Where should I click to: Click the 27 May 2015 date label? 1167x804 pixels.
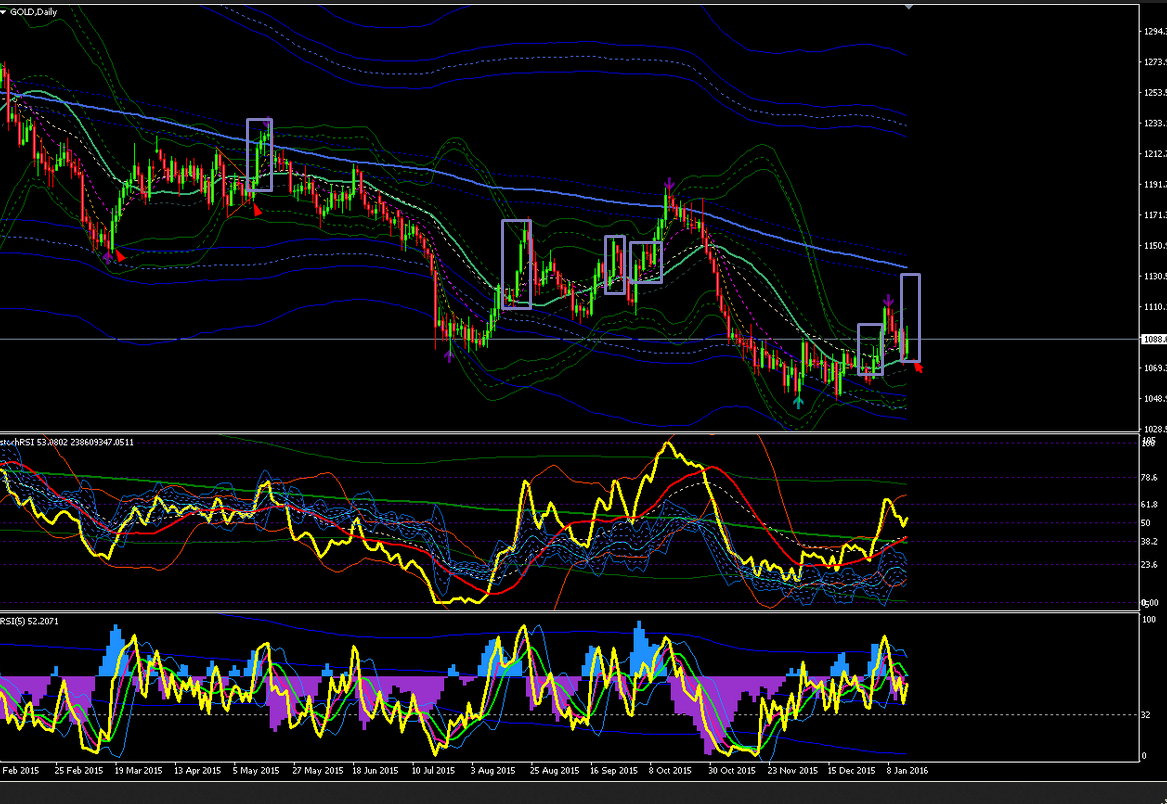coord(318,770)
